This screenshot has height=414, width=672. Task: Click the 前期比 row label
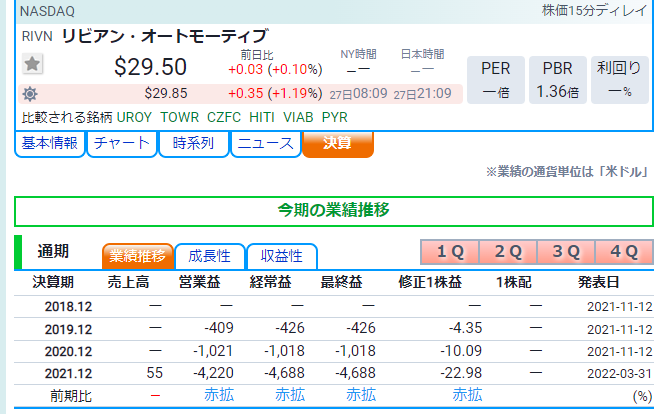[x=71, y=396]
